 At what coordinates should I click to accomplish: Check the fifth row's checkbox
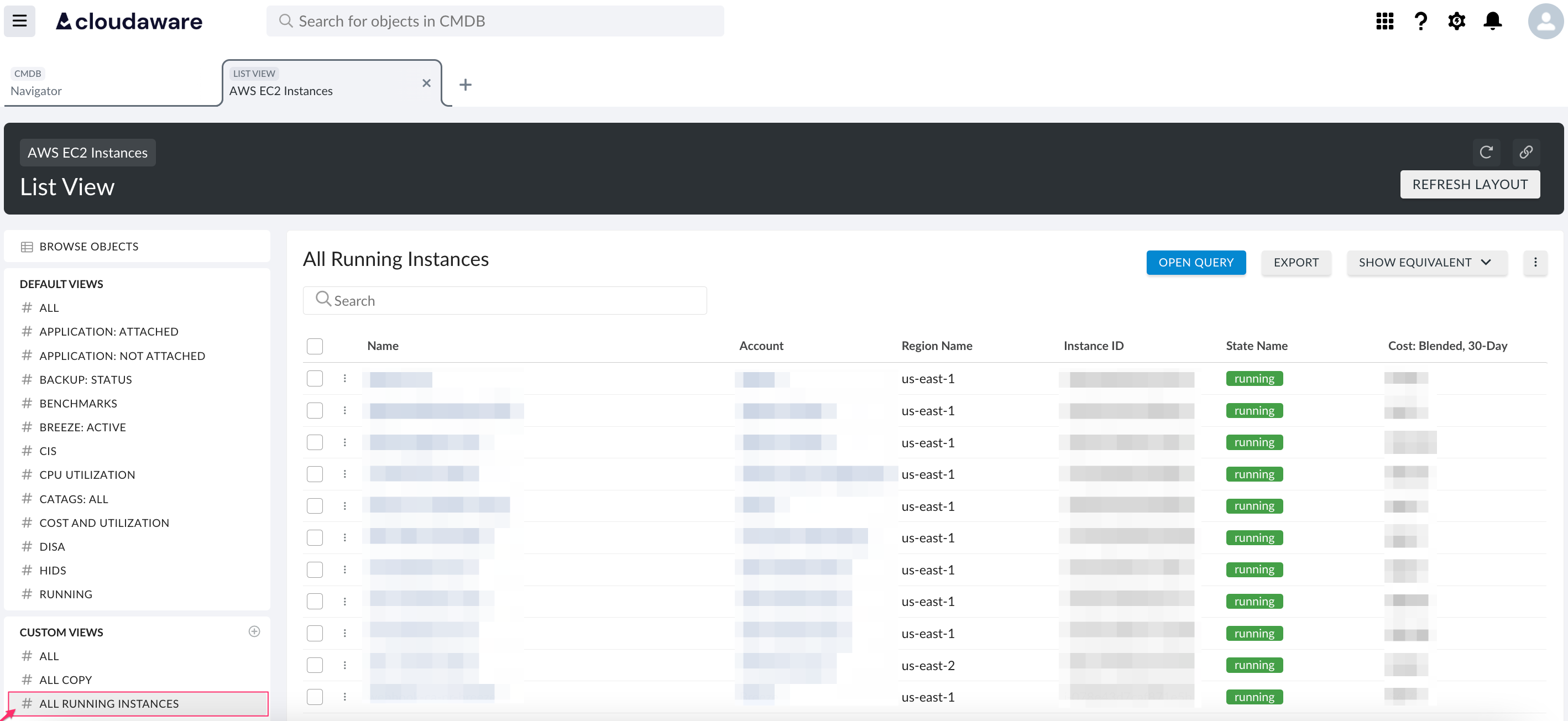click(x=315, y=506)
